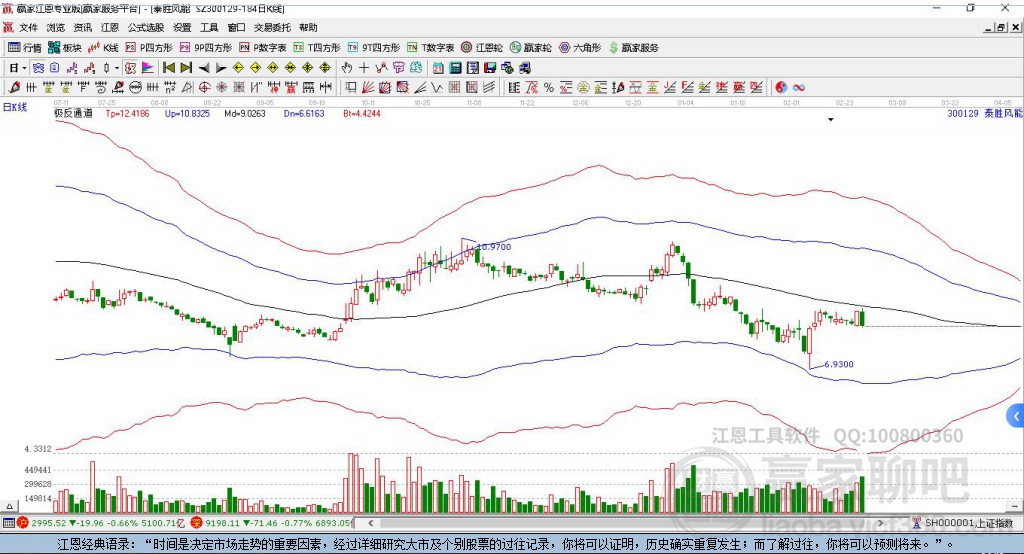1024x554 pixels.
Task: Select the red target circle tool
Action: click(x=204, y=88)
